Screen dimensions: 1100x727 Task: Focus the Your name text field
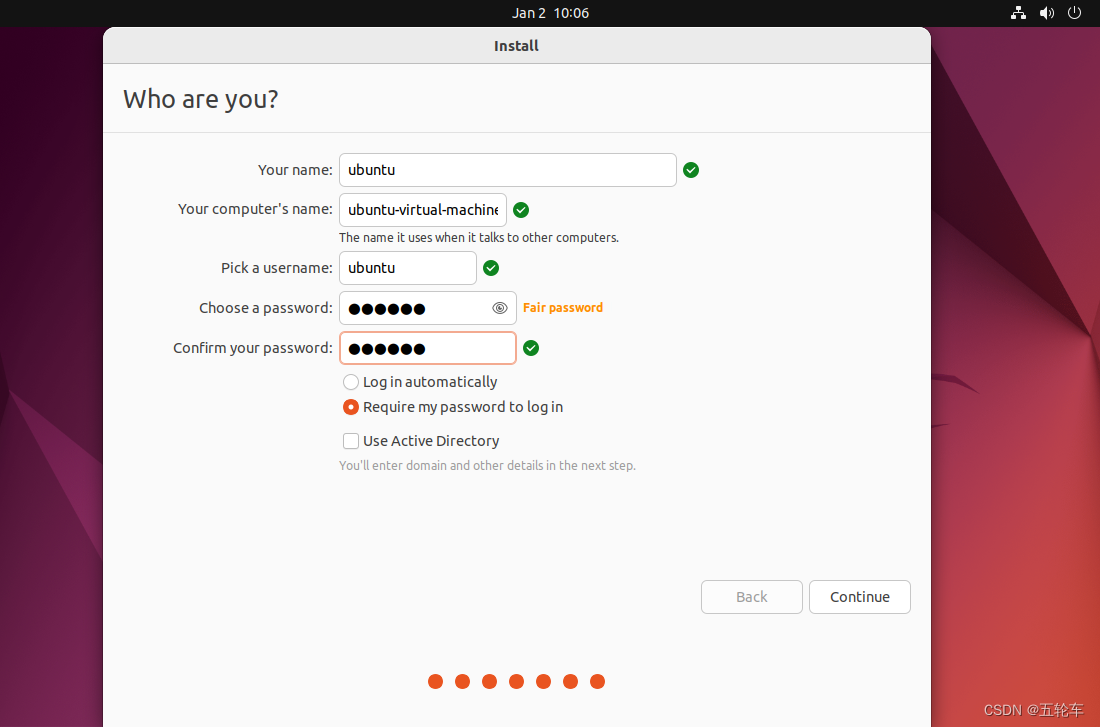pos(507,170)
